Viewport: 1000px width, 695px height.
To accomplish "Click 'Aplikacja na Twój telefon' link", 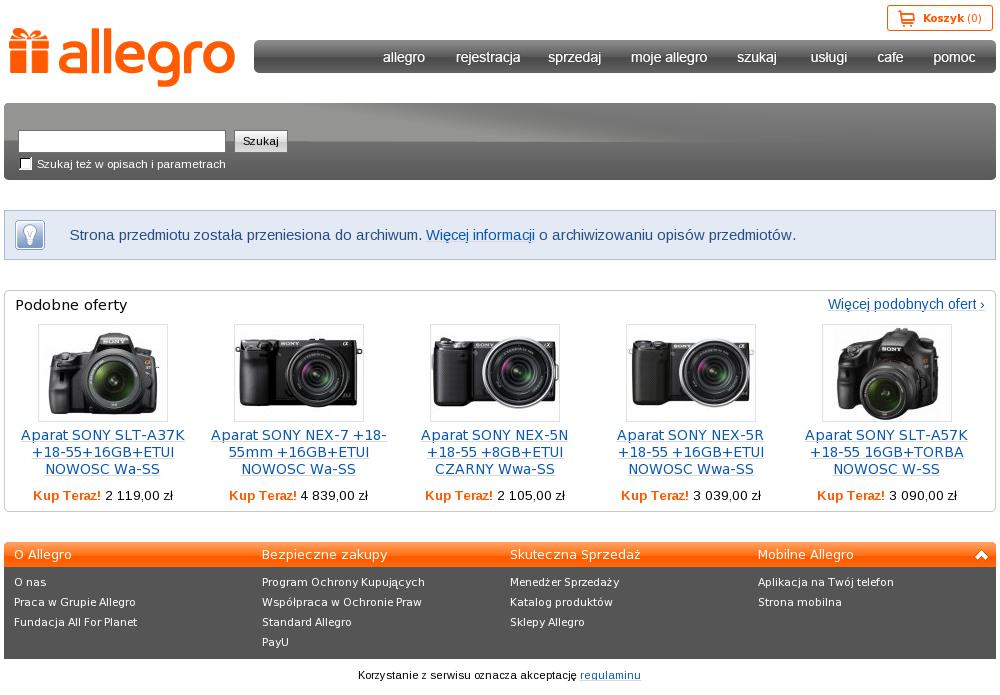I will (x=826, y=582).
